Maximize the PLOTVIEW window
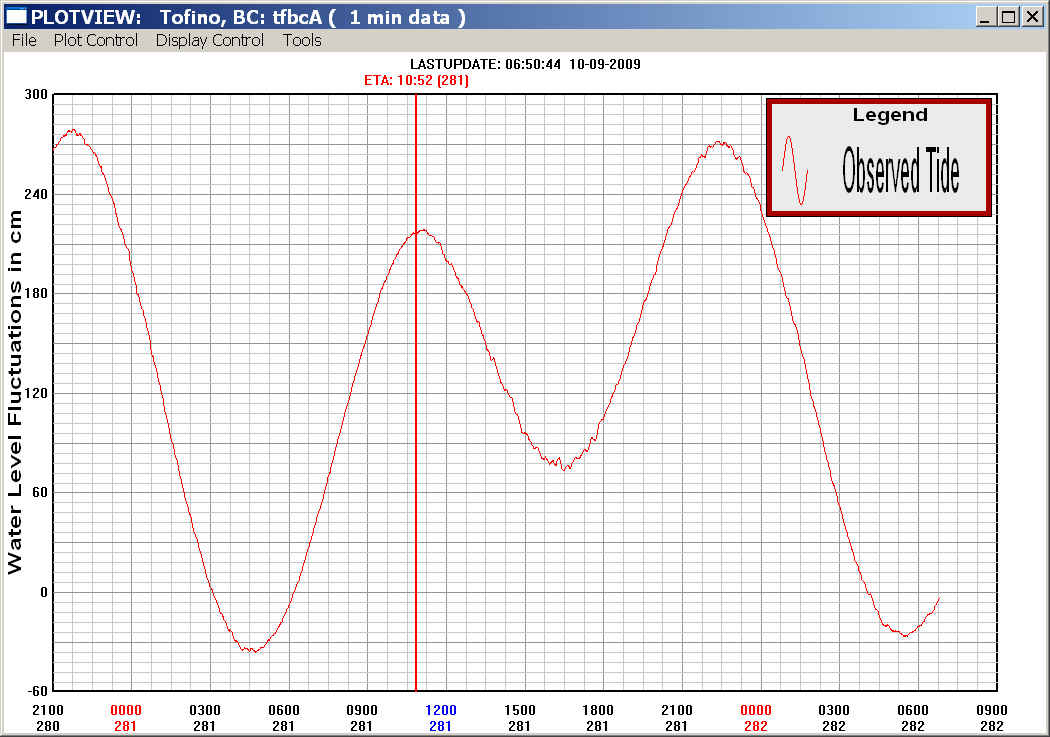 coord(1008,17)
